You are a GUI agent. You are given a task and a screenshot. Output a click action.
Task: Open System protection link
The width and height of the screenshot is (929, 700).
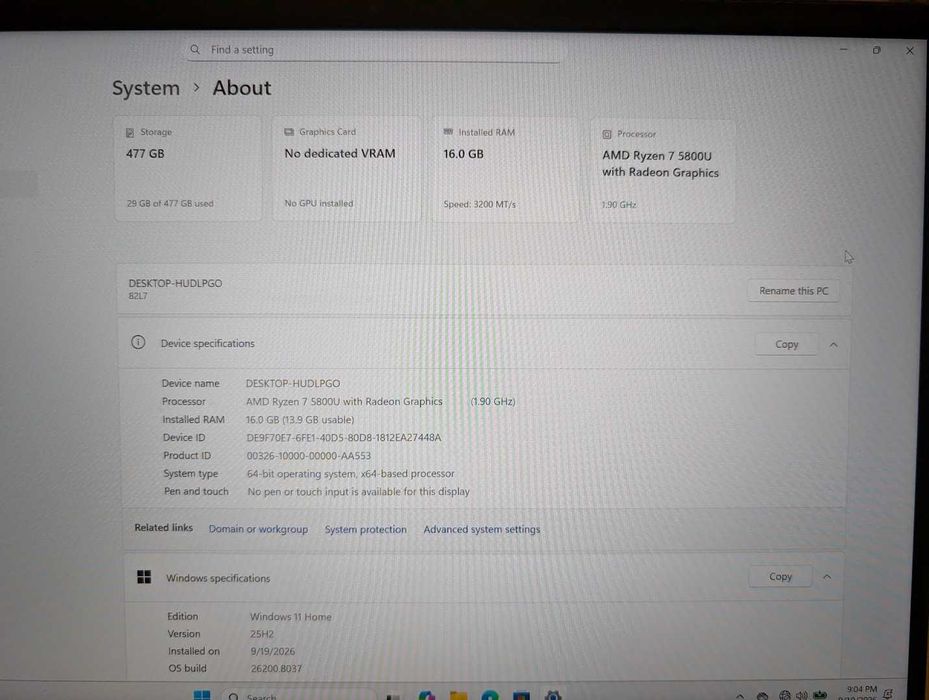point(366,529)
